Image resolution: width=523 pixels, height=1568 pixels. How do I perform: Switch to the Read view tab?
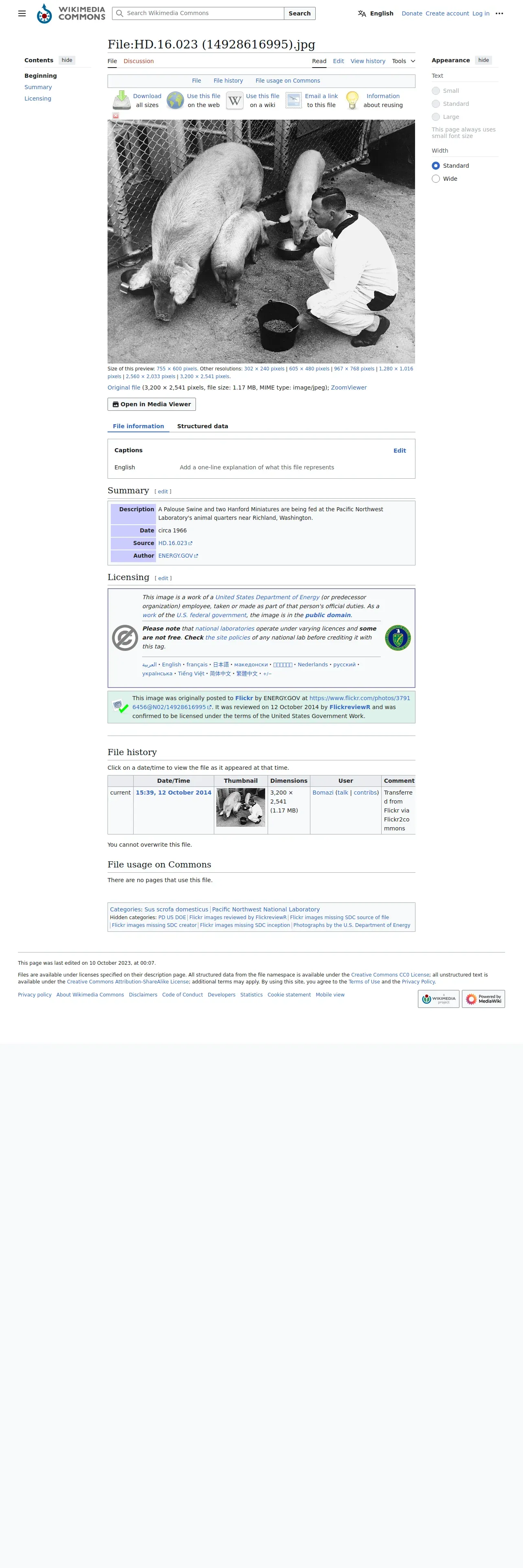click(x=319, y=61)
